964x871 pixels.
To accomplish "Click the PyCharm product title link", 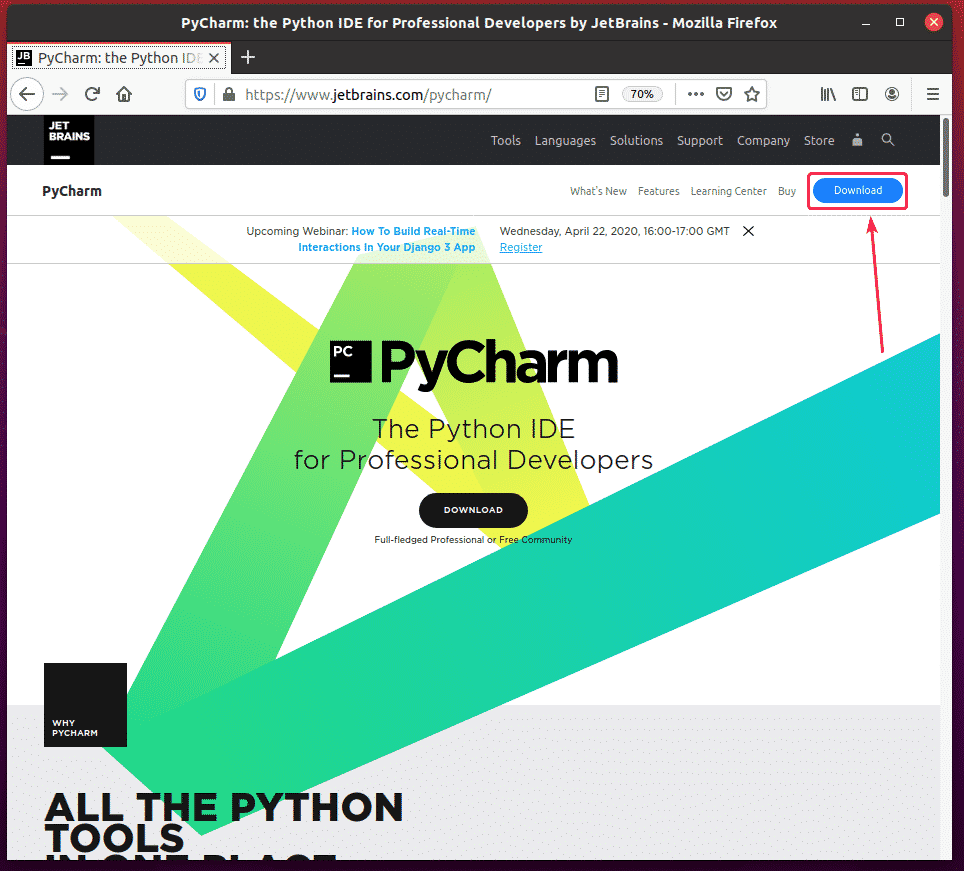I will [72, 191].
